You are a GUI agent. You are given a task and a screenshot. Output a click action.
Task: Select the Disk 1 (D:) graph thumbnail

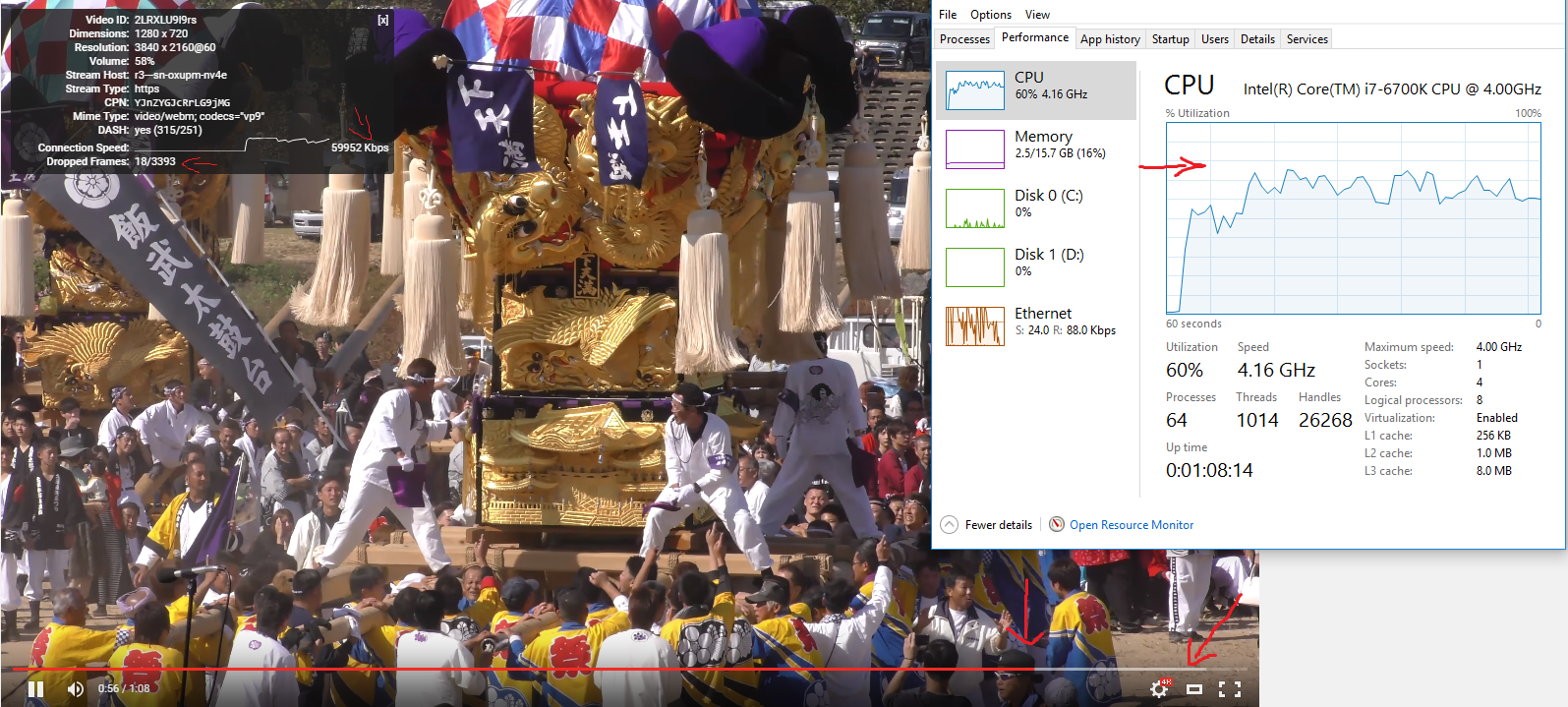(975, 267)
